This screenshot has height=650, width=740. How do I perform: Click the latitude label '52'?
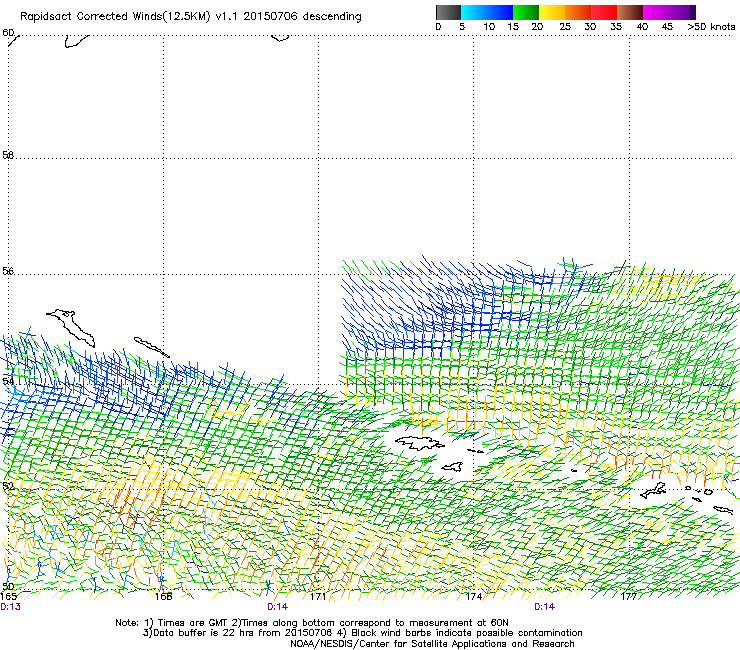pos(8,486)
